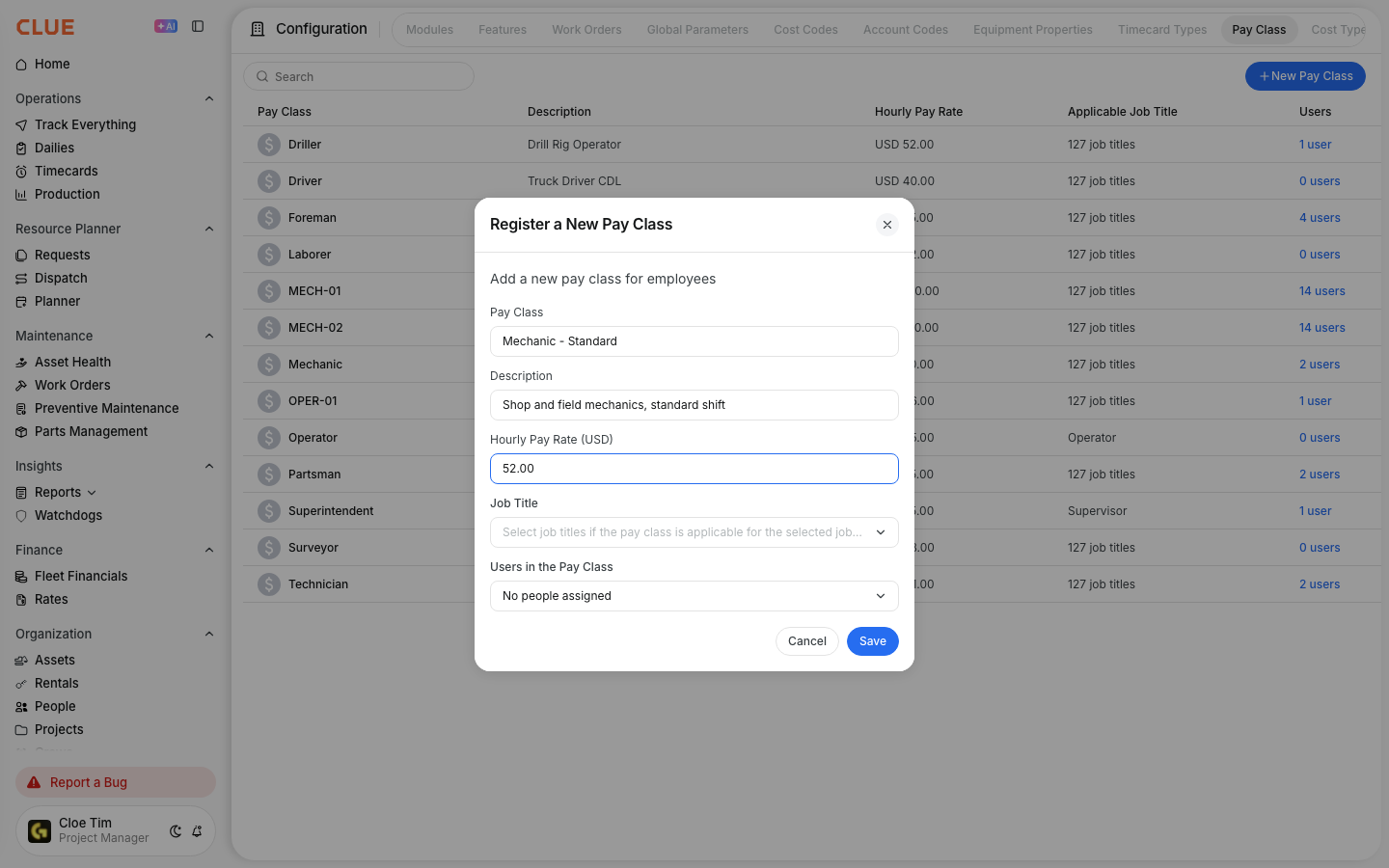Open the Job Title dropdown
The image size is (1389, 868).
(x=694, y=532)
